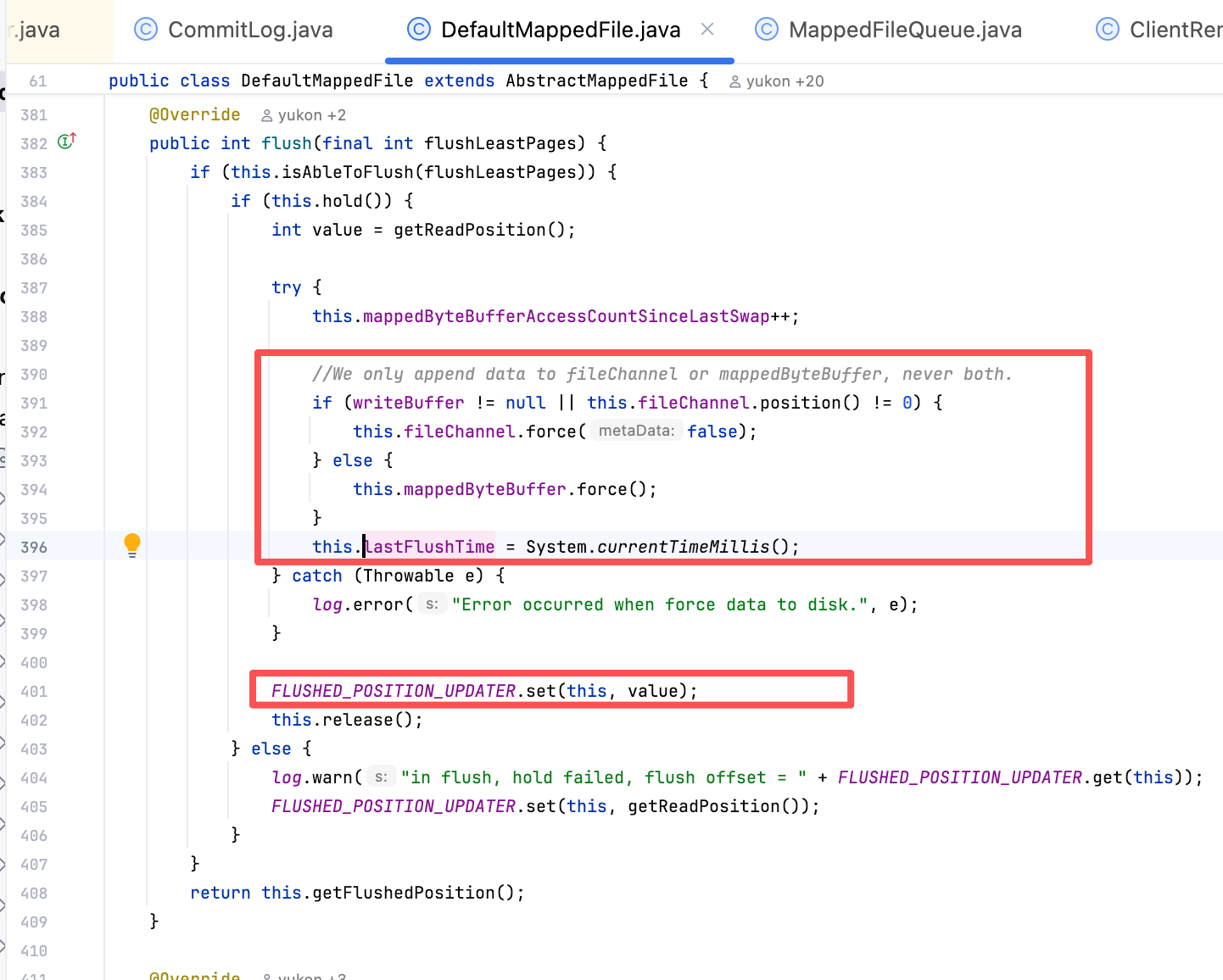Click the 'extends' keyword on line 61
This screenshot has width=1223, height=980.
[x=460, y=81]
